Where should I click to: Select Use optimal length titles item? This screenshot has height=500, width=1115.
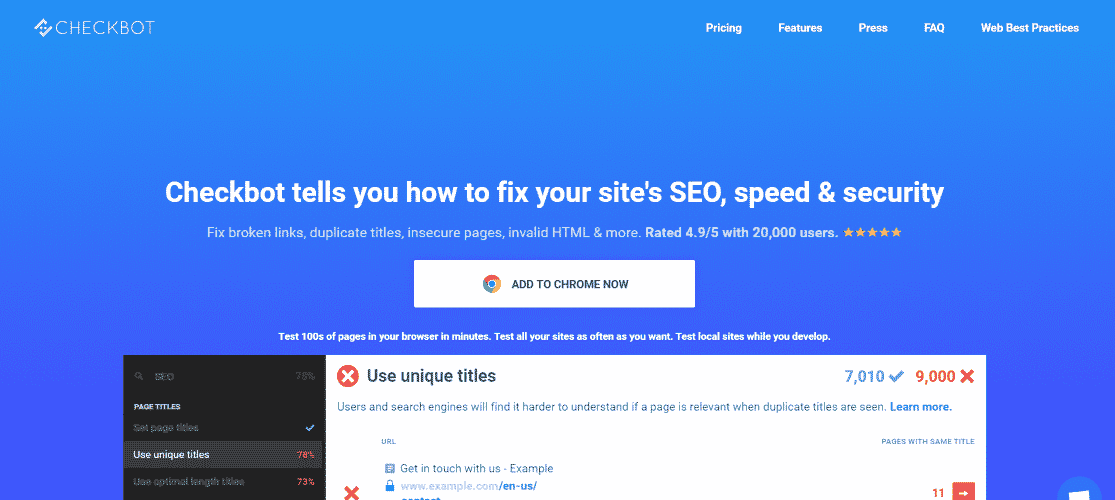click(223, 482)
